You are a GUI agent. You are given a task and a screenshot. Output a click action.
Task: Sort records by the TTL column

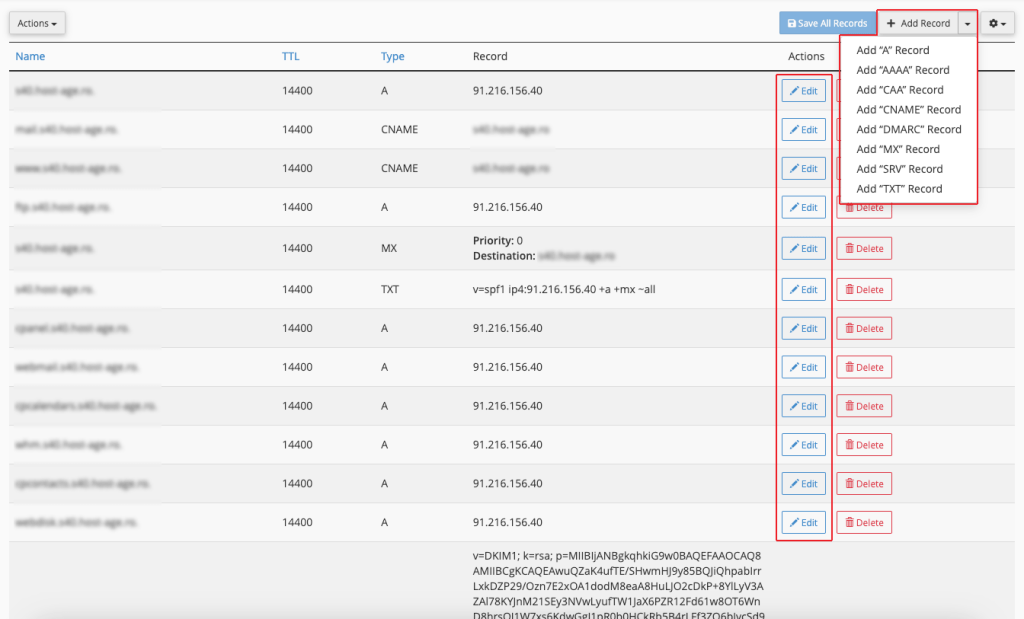[290, 56]
